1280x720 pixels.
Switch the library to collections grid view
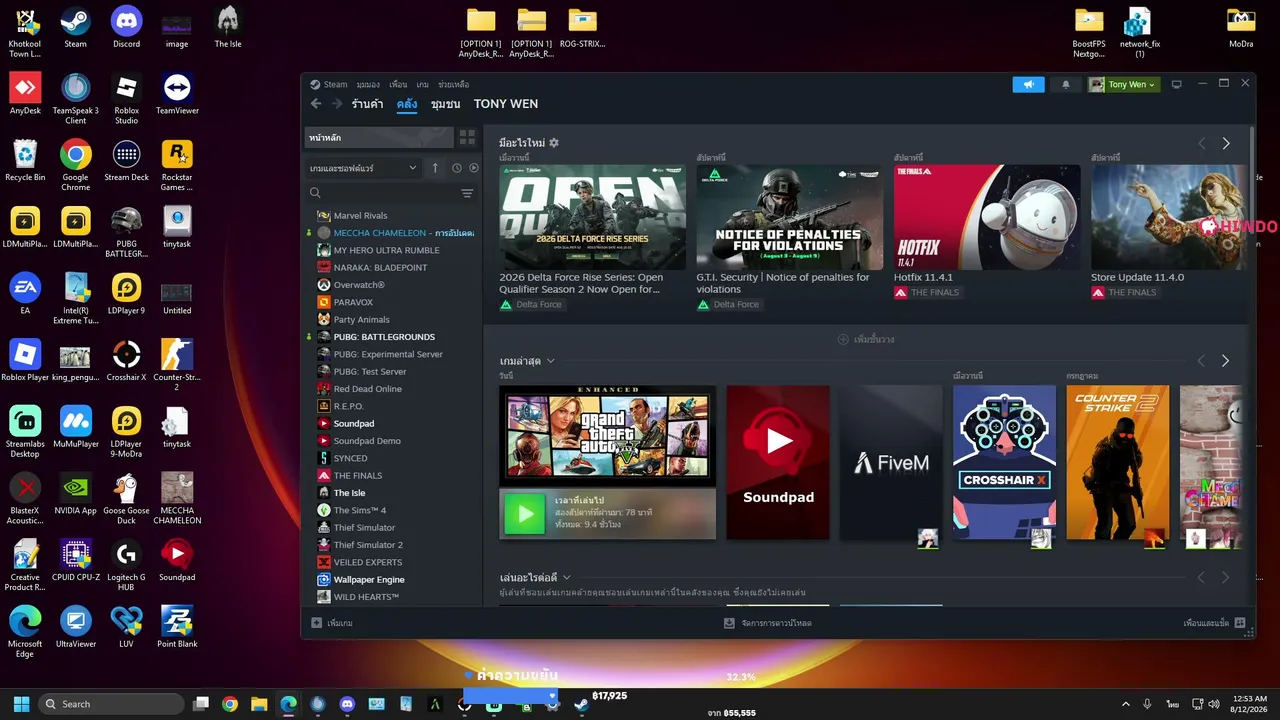tap(467, 137)
